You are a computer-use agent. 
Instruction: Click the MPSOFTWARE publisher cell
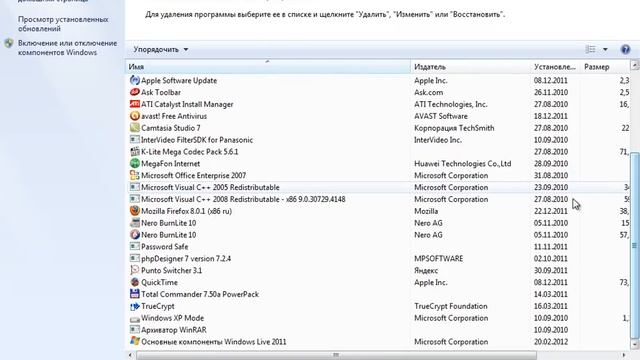pyautogui.click(x=438, y=258)
